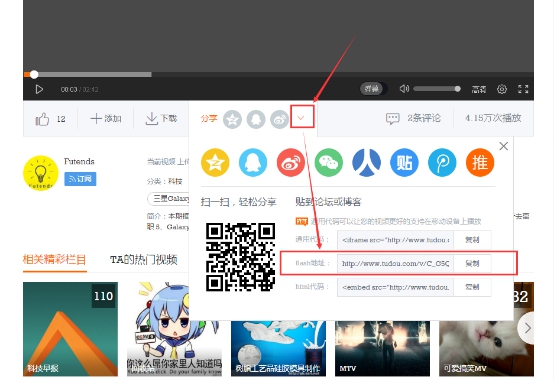The height and width of the screenshot is (380, 554).
Task: Click the orange 推 recommend icon
Action: tap(480, 163)
